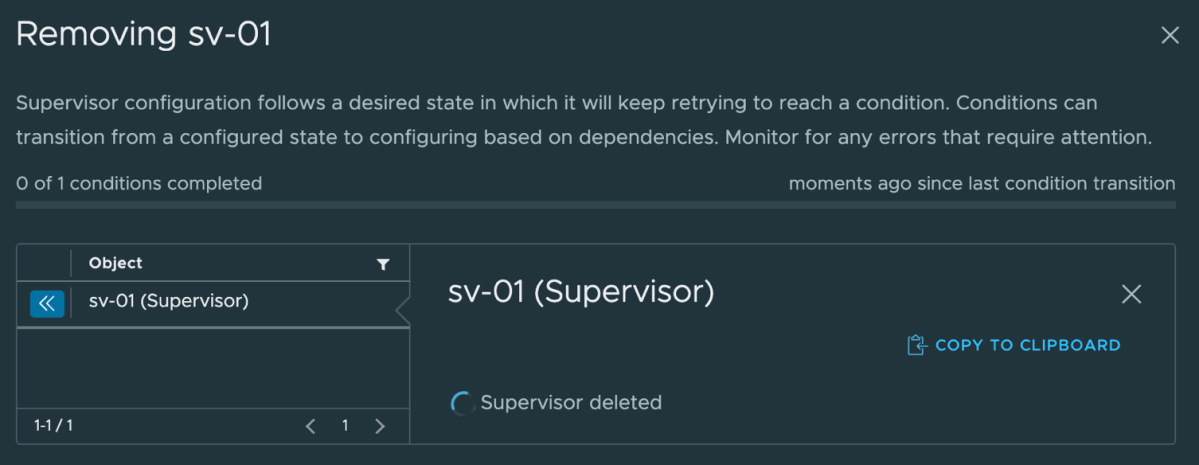Viewport: 1199px width, 465px height.
Task: Close the sv-01 (Supervisor) detail panel
Action: tap(1131, 294)
